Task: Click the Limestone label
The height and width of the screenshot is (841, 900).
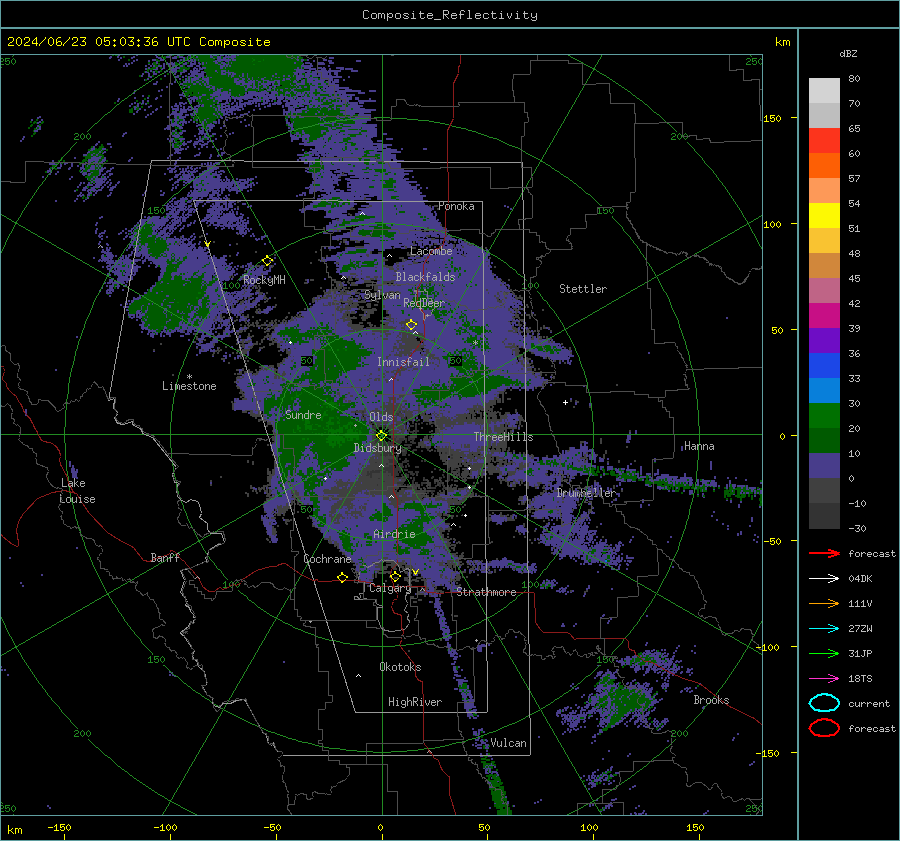Action: tap(189, 386)
